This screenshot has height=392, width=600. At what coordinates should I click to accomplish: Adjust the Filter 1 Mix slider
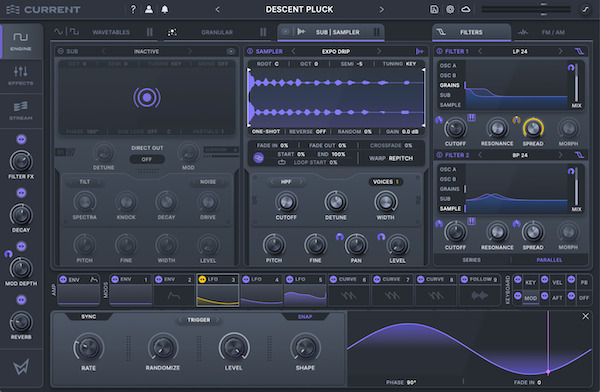[576, 82]
